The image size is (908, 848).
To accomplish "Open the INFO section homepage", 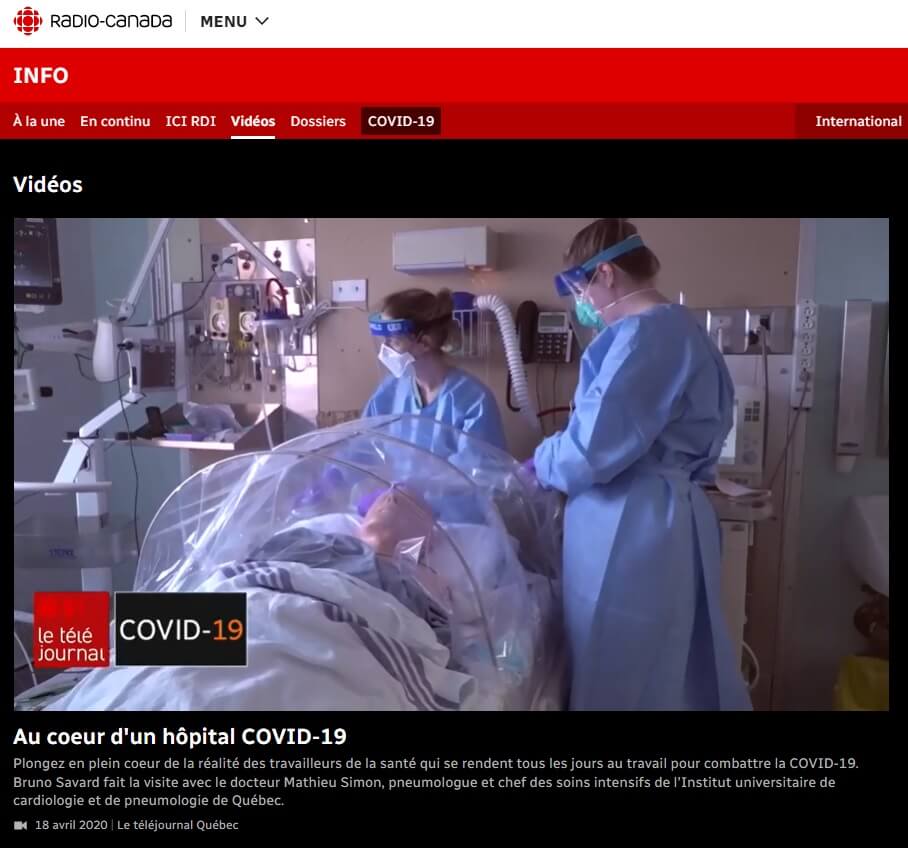I will click(x=41, y=76).
